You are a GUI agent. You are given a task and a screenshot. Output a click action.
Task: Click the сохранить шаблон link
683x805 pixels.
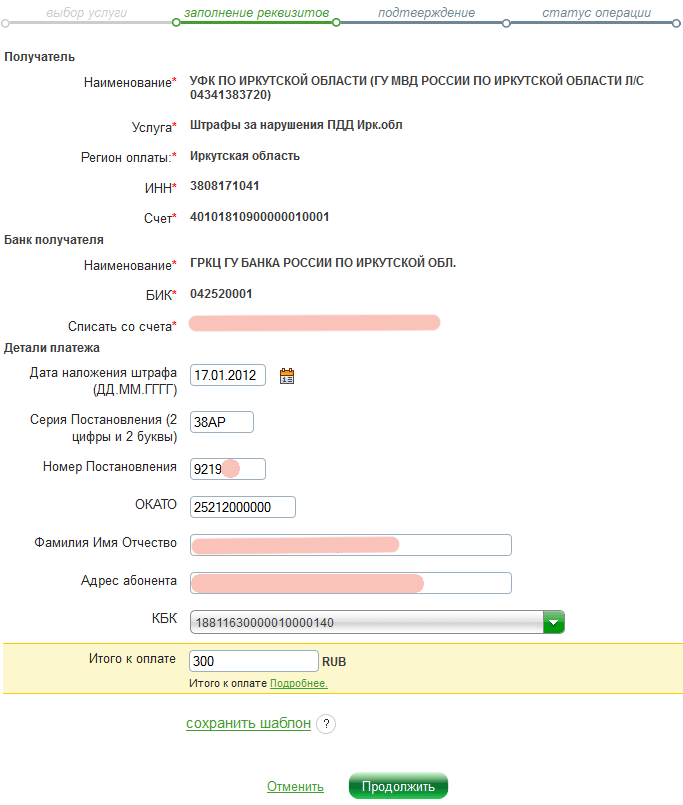click(x=248, y=724)
